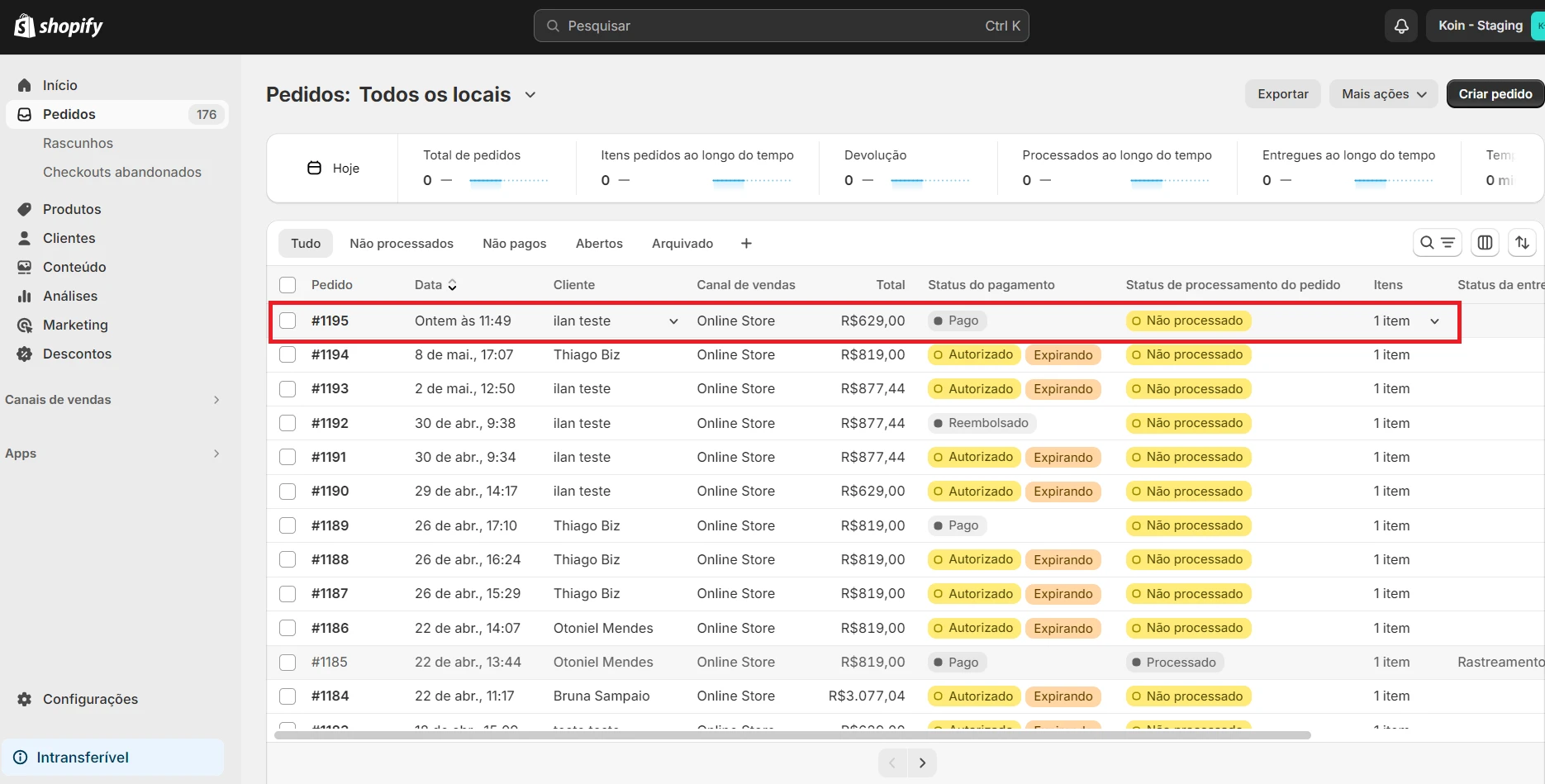Expand the Todos os locais location dropdown
1545x784 pixels.
(530, 95)
